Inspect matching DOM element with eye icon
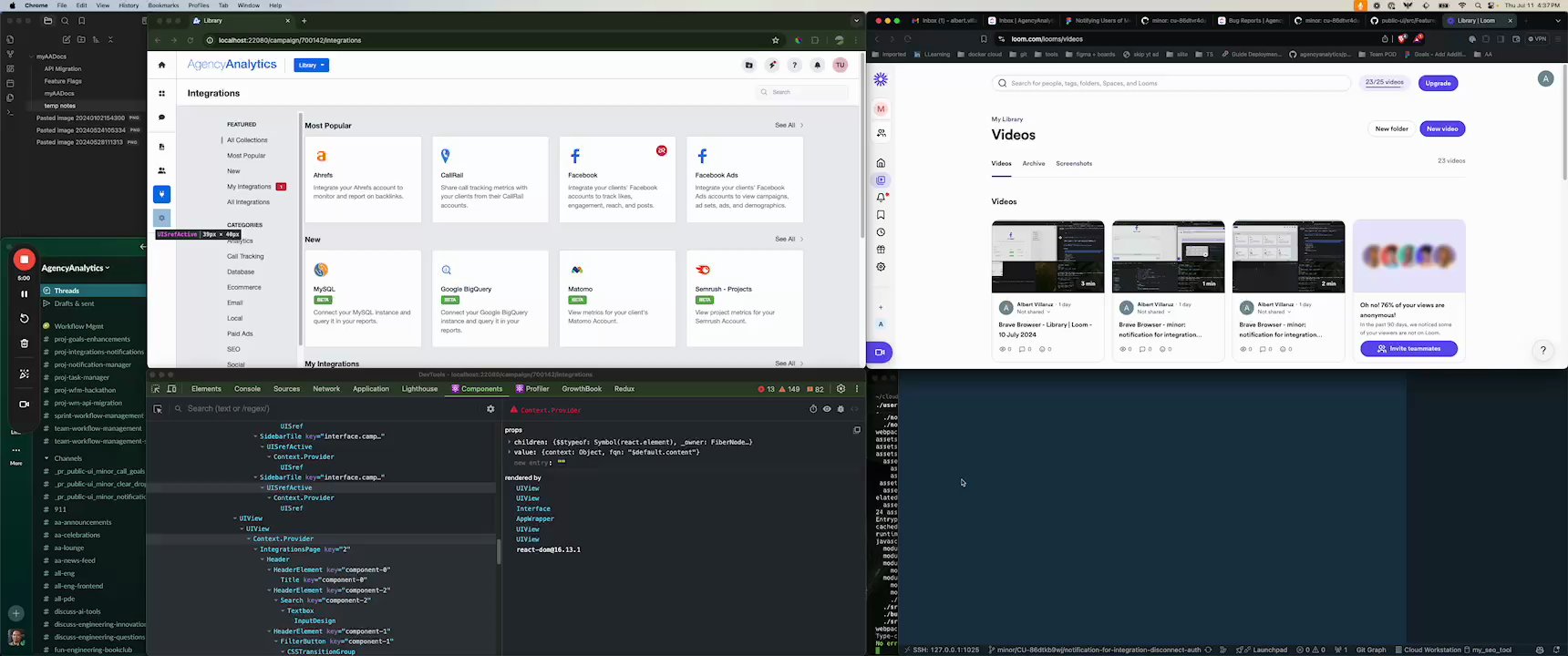This screenshot has width=1568, height=656. click(x=827, y=409)
